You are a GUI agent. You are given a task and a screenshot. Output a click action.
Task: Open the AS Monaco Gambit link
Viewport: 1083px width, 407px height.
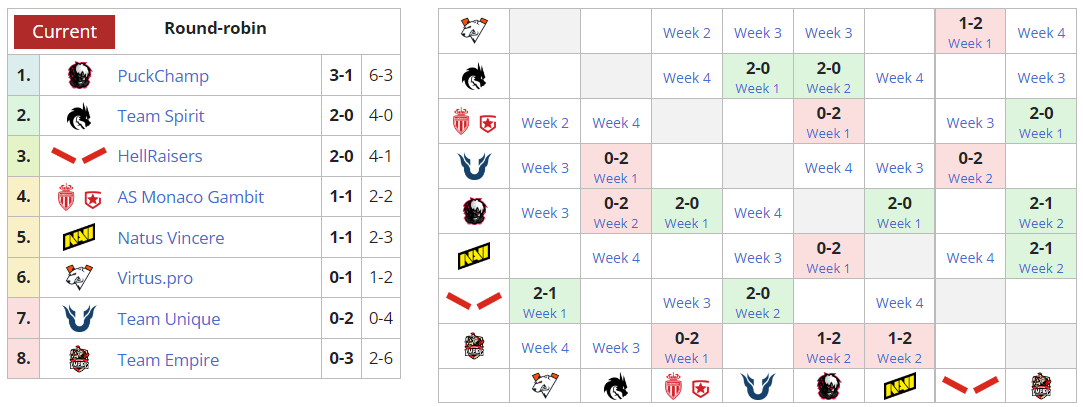pos(191,197)
